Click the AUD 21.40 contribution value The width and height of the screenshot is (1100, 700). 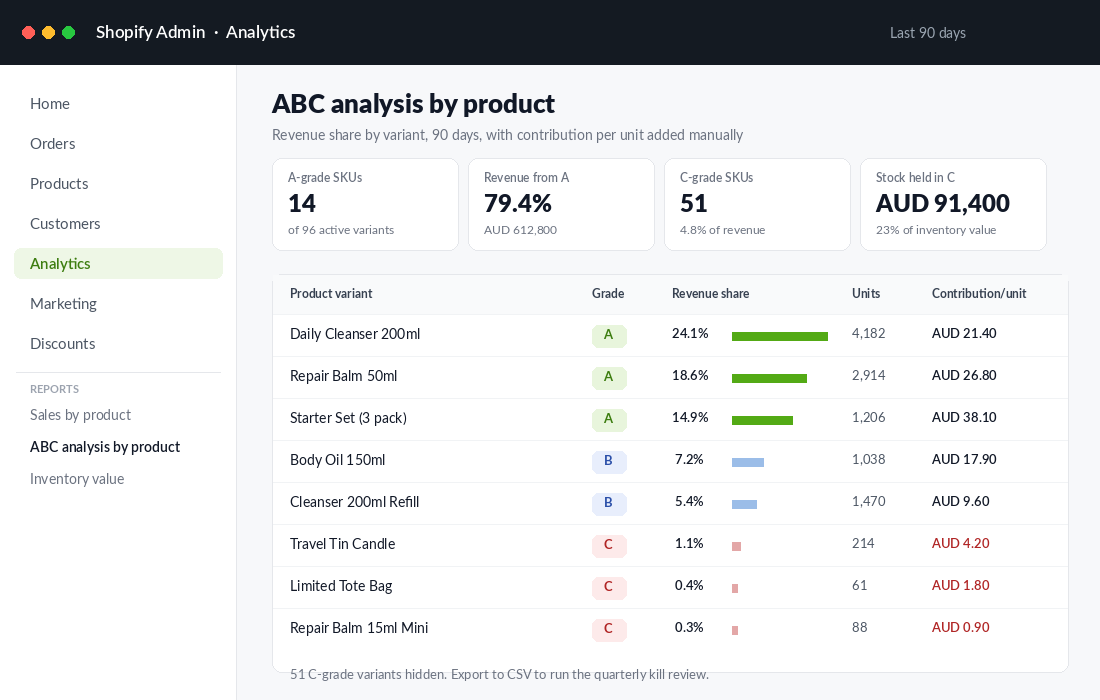(x=964, y=334)
